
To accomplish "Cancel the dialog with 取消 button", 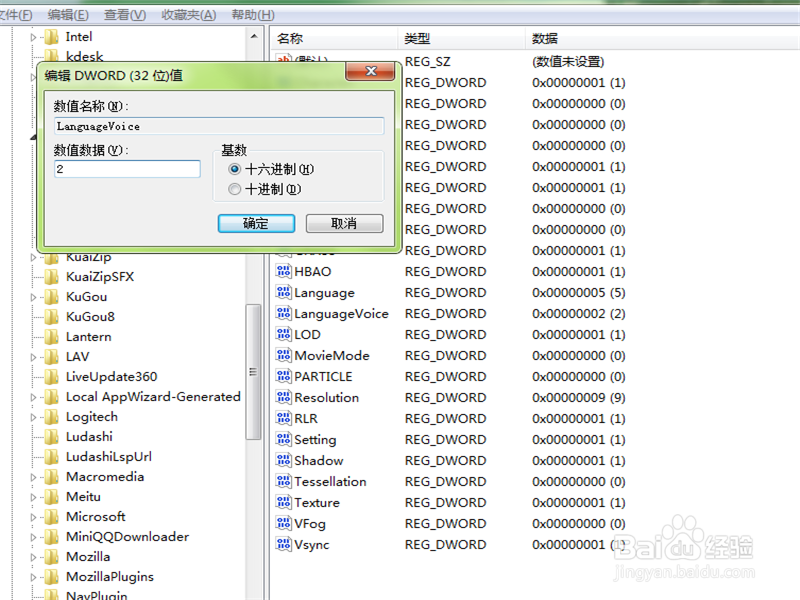I will pos(344,223).
